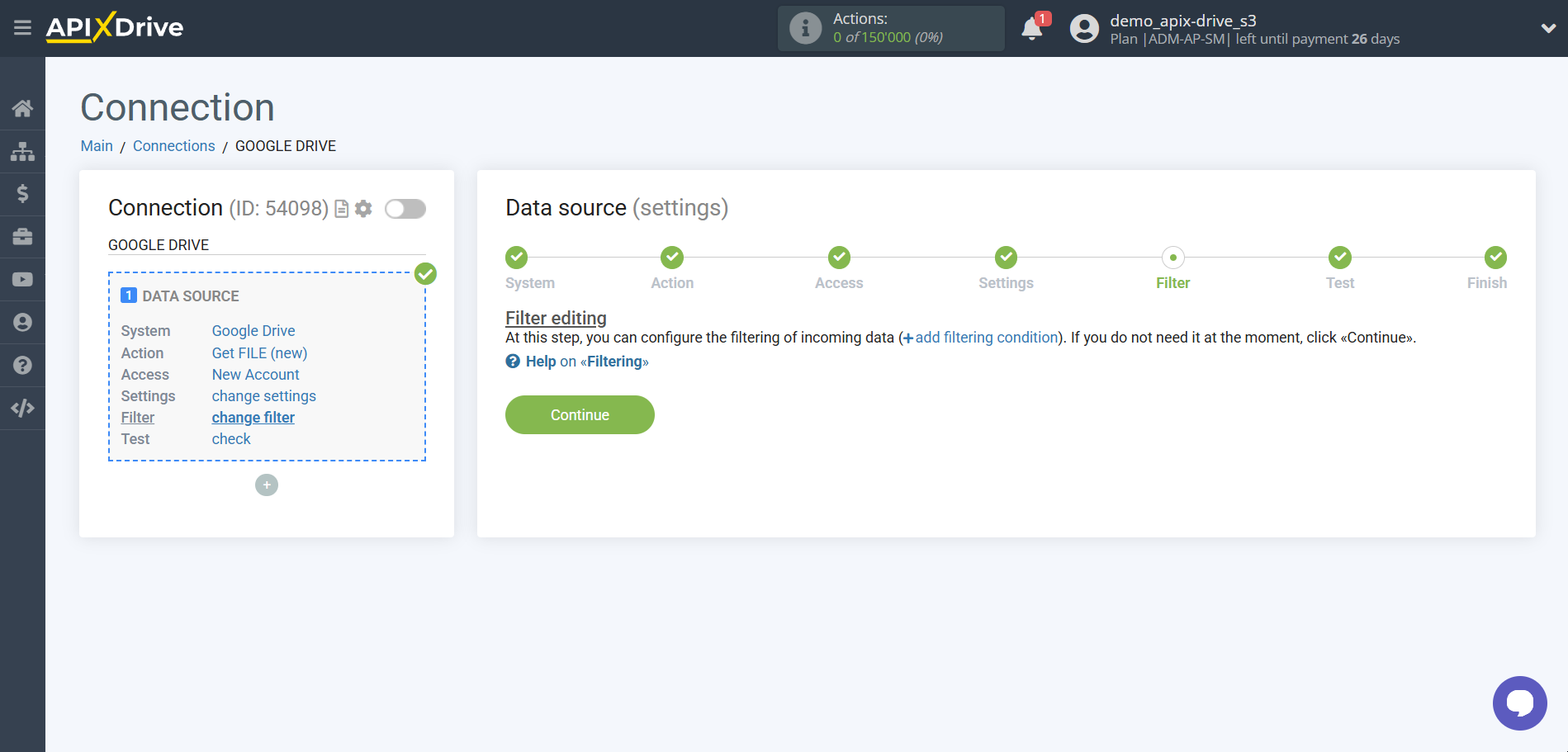
Task: Open the connection log document icon
Action: click(341, 209)
